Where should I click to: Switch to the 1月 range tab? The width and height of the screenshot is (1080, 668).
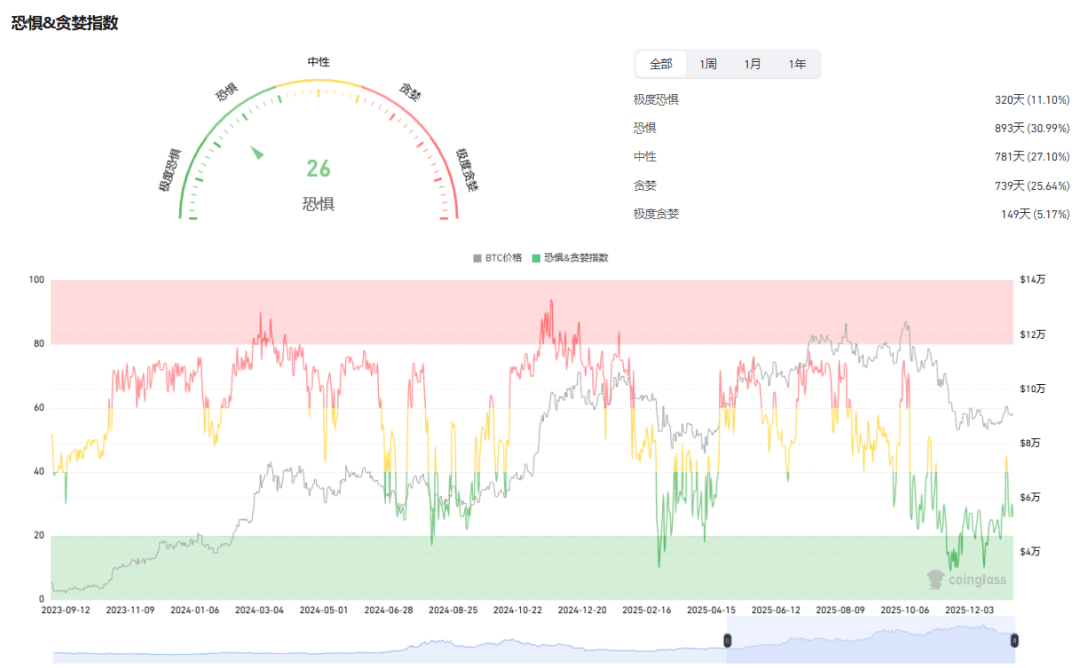tap(752, 64)
